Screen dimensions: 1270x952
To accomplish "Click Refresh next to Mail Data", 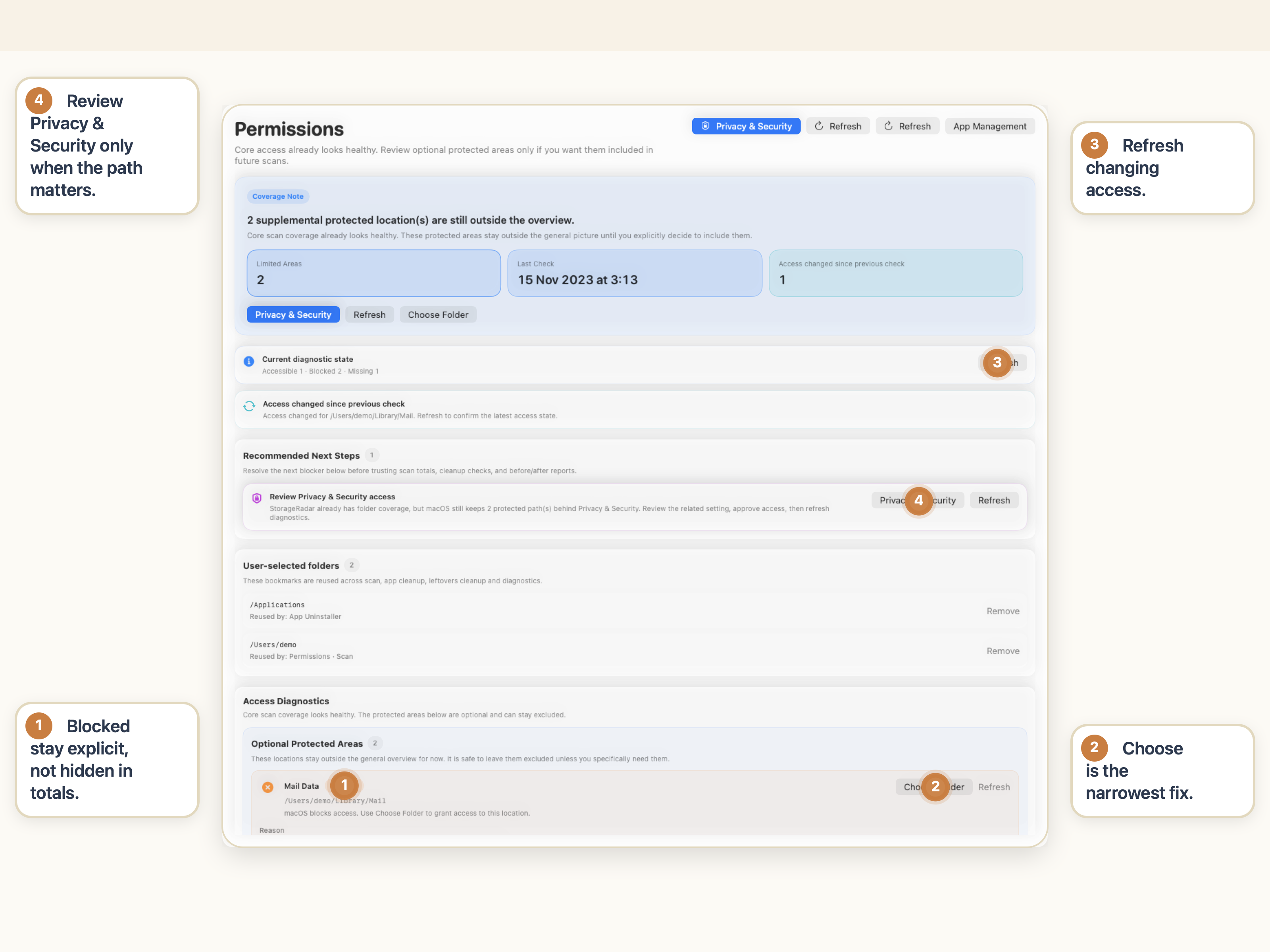I will click(994, 787).
